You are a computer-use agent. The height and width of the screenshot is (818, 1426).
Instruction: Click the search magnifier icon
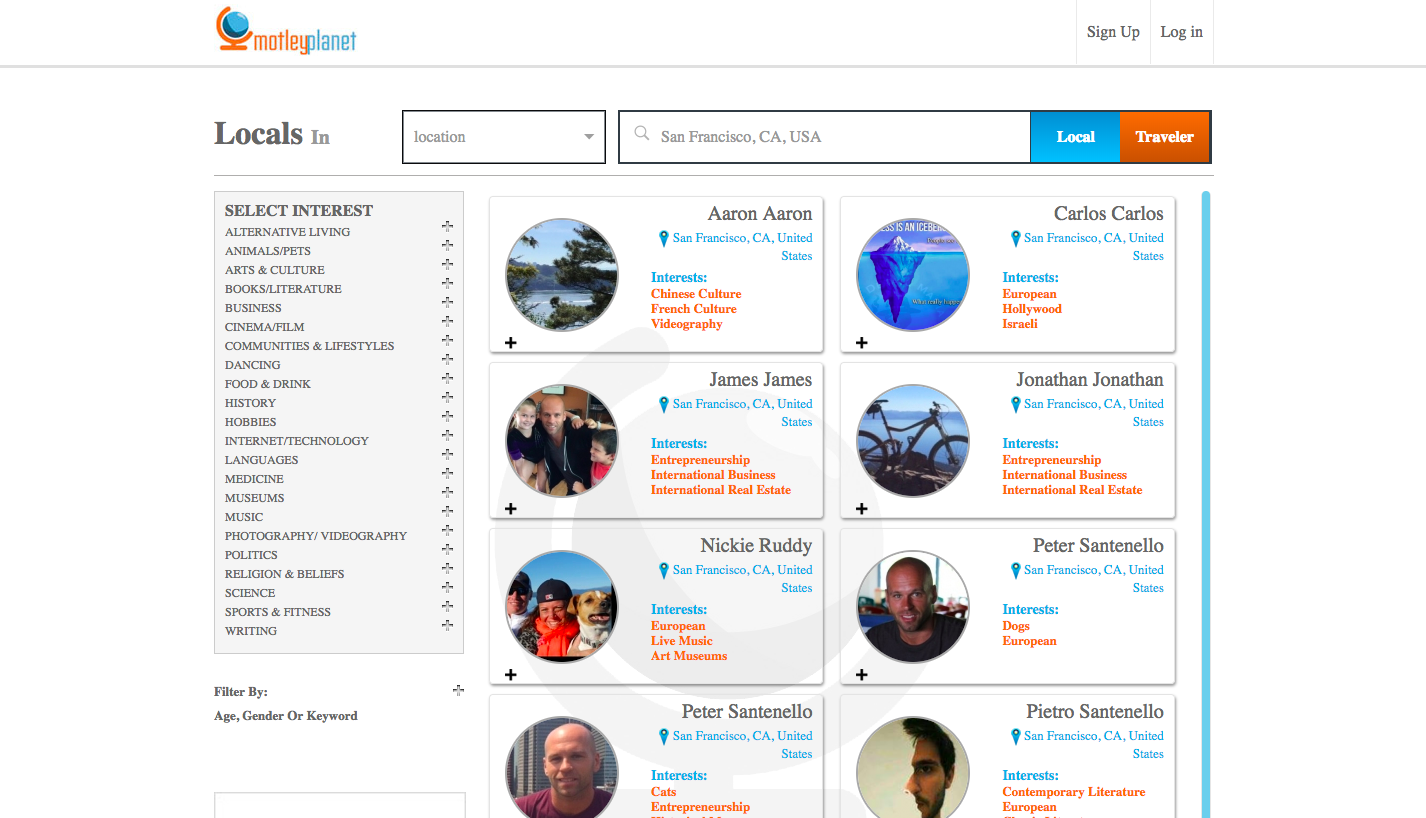(x=642, y=134)
